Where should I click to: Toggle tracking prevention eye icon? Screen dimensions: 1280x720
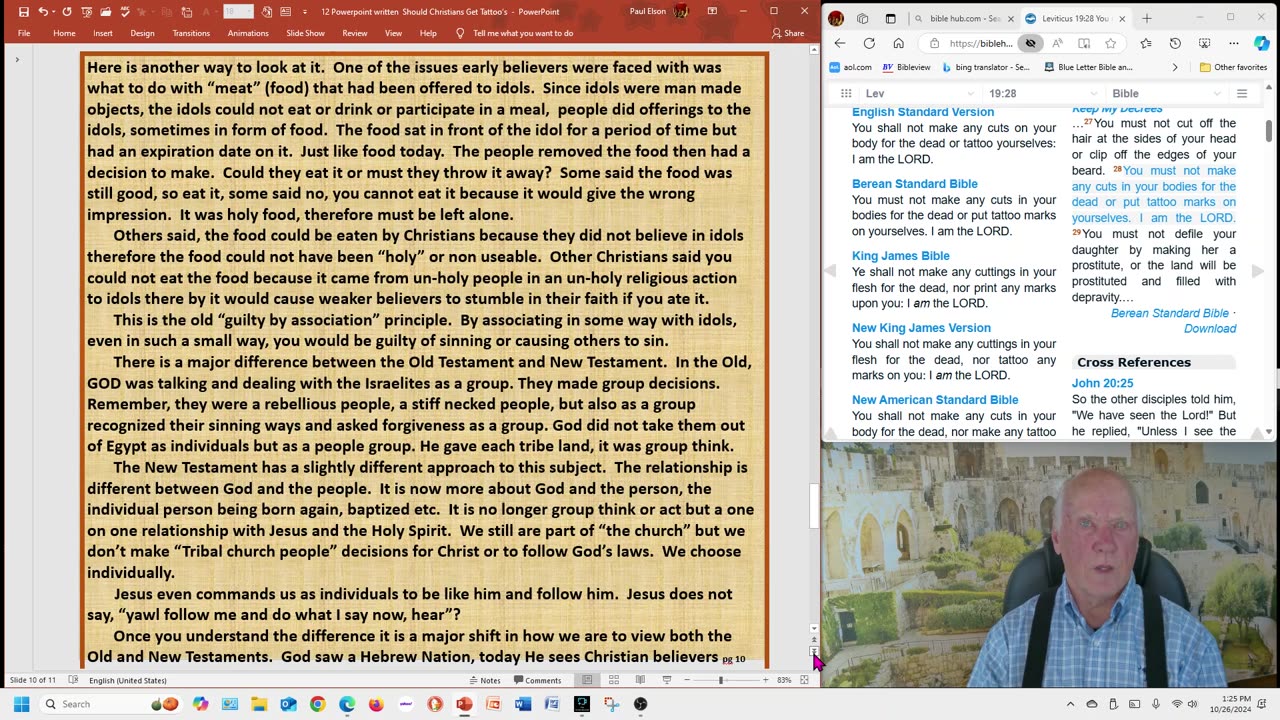click(1030, 43)
